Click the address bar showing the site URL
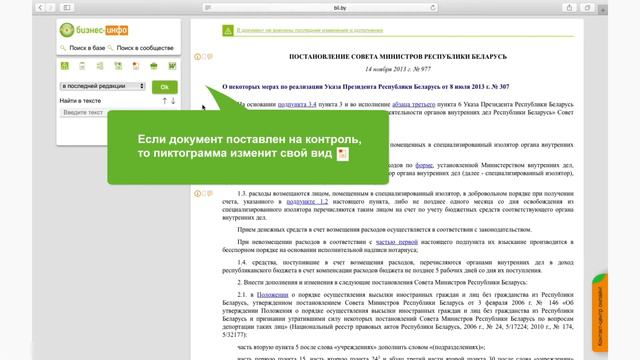640x360 pixels. pos(320,7)
